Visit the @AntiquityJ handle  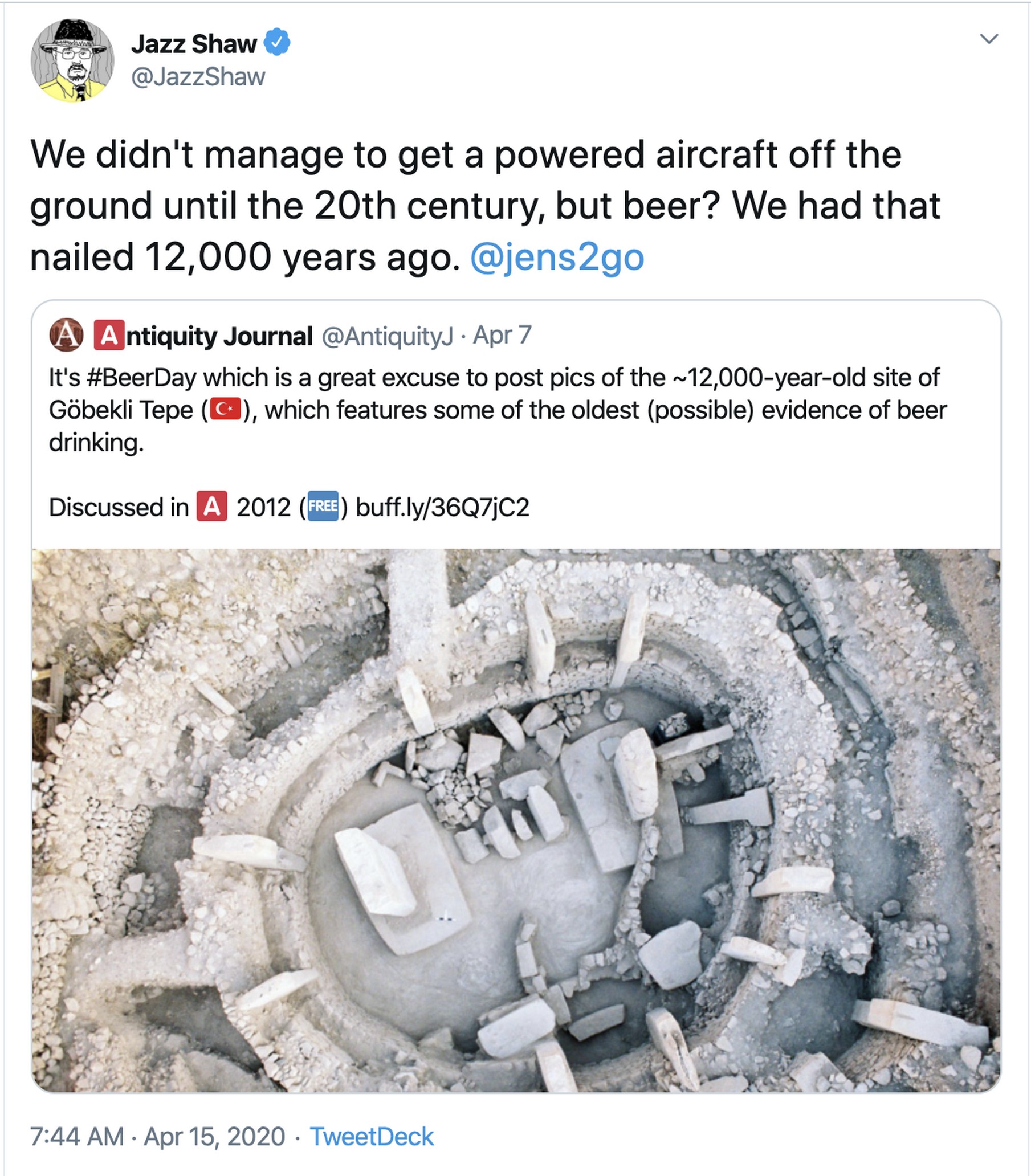click(x=387, y=336)
